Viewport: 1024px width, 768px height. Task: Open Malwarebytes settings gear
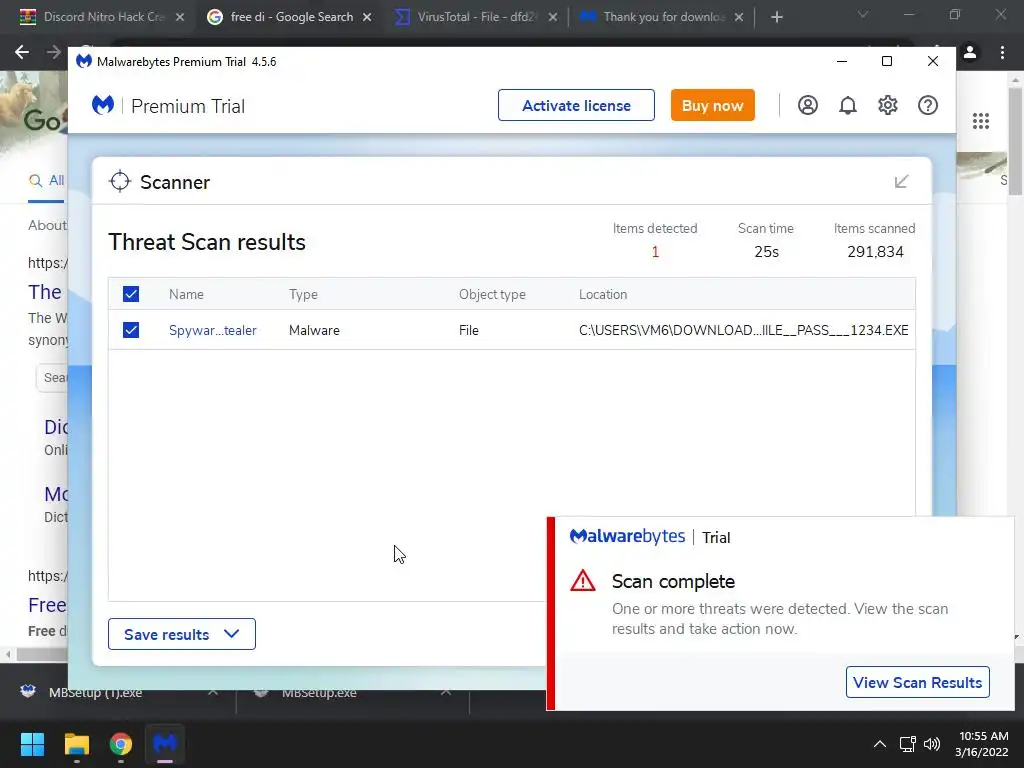[x=888, y=105]
